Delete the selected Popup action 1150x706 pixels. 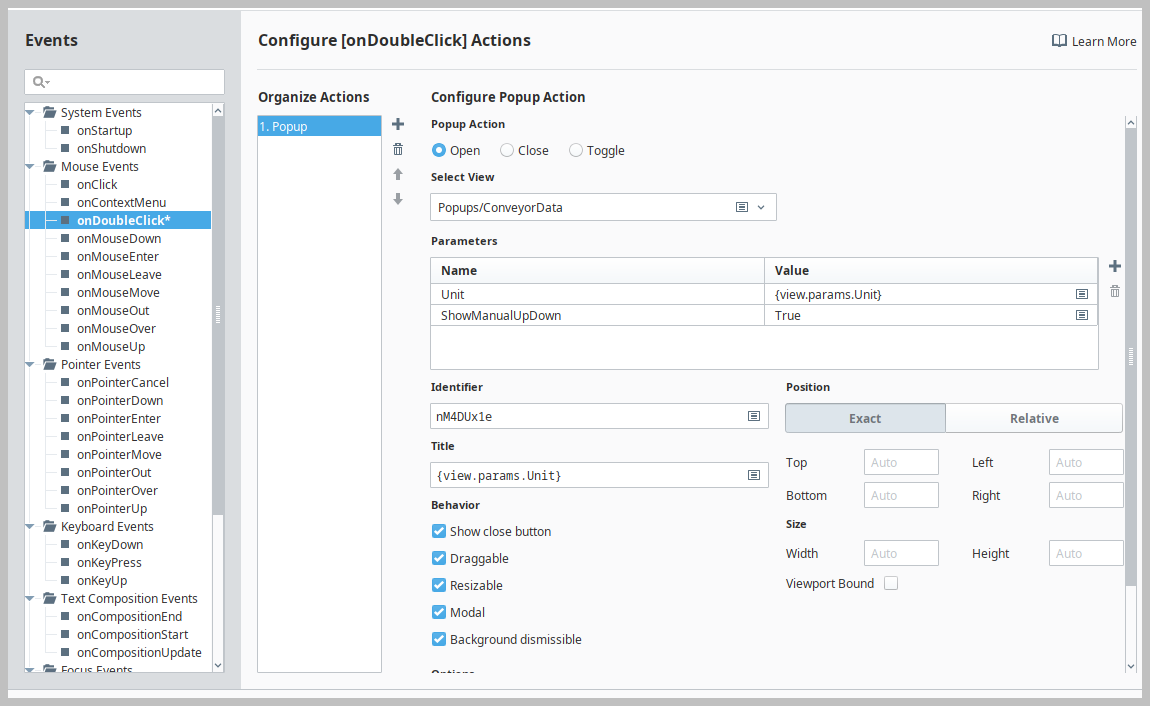[398, 149]
